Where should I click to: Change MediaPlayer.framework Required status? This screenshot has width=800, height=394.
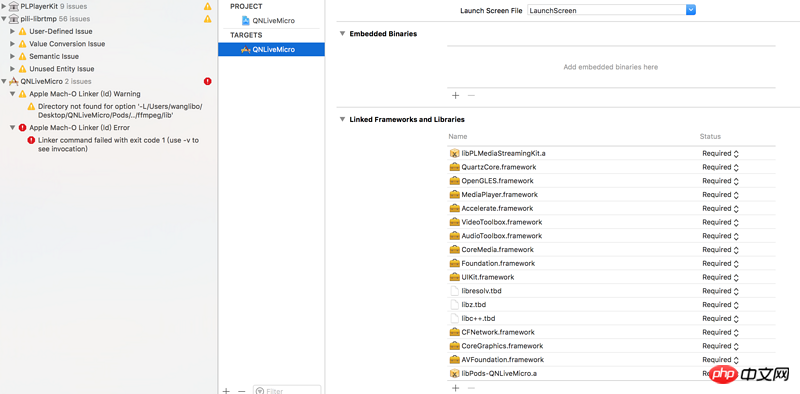tap(720, 194)
